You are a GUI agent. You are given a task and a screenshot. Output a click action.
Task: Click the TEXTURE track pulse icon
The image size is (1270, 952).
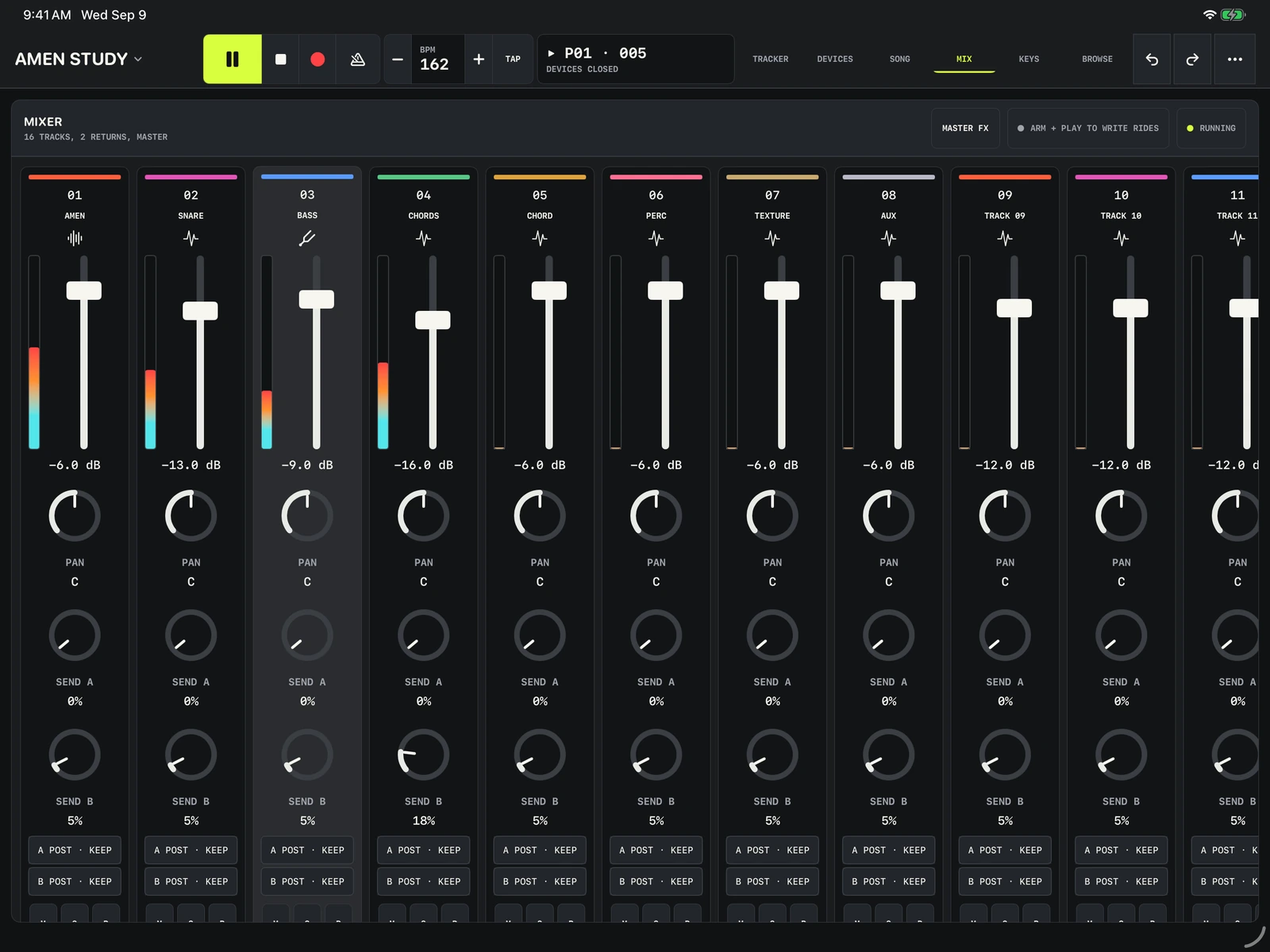point(772,238)
